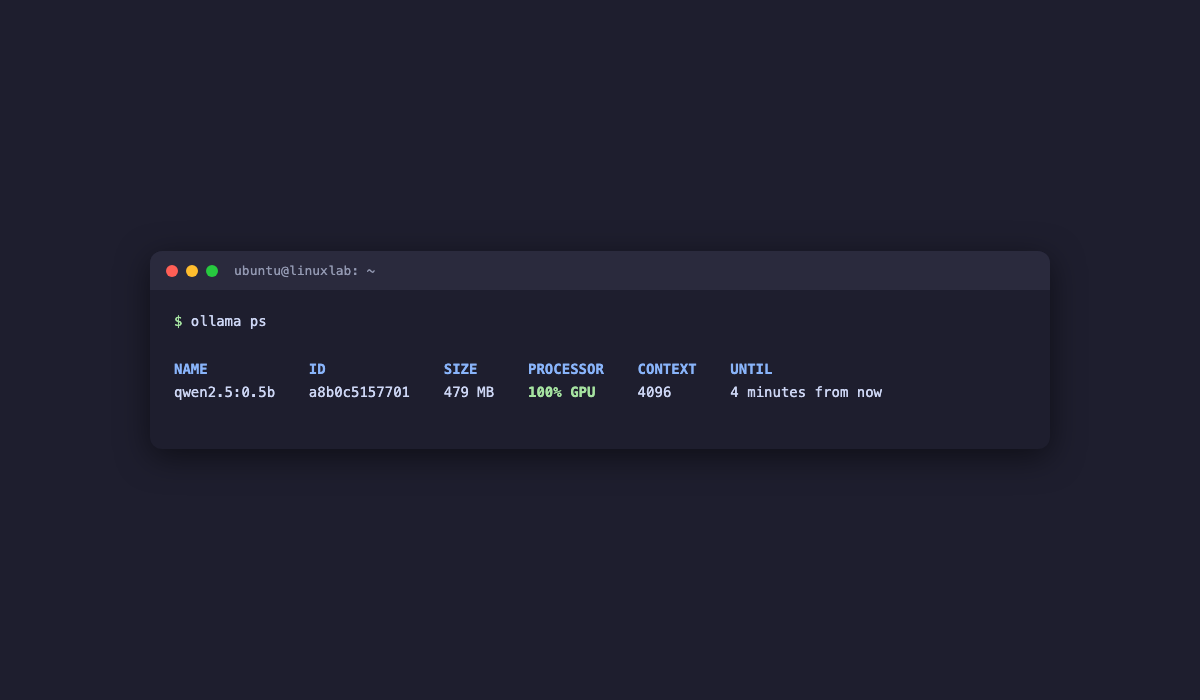Click the size value 479 MB
1200x700 pixels.
point(469,392)
